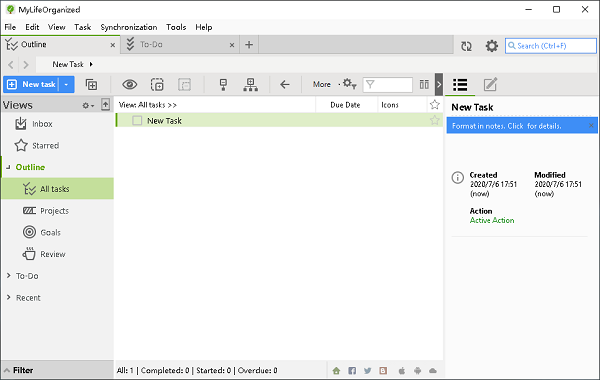Click the navigate back chevron
The height and width of the screenshot is (380, 600).
[x=11, y=65]
